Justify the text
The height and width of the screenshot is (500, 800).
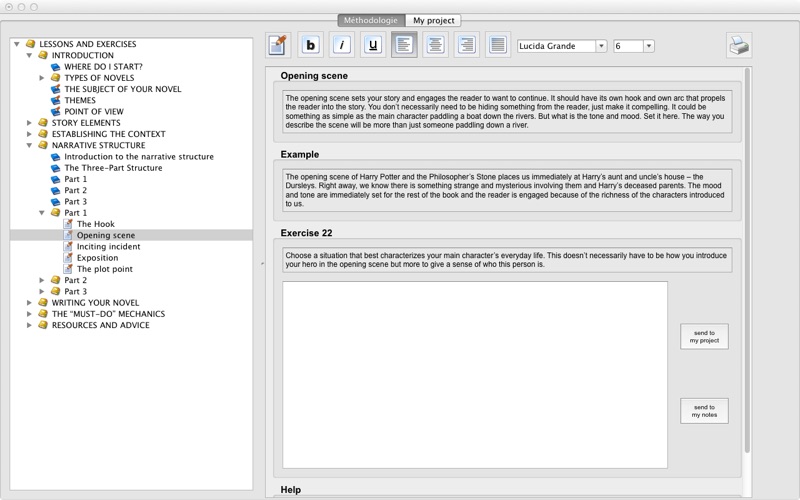pos(497,45)
